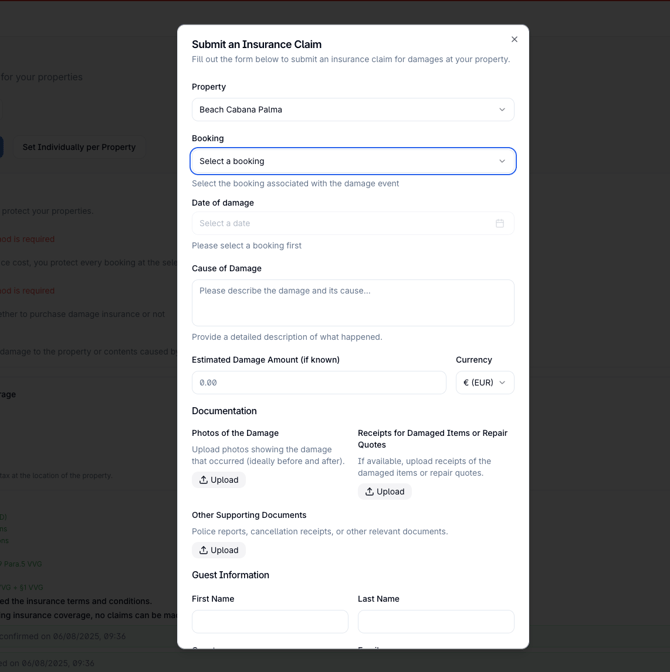Image resolution: width=670 pixels, height=672 pixels.
Task: Click 'Please select a booking first' hint
Action: click(x=246, y=246)
